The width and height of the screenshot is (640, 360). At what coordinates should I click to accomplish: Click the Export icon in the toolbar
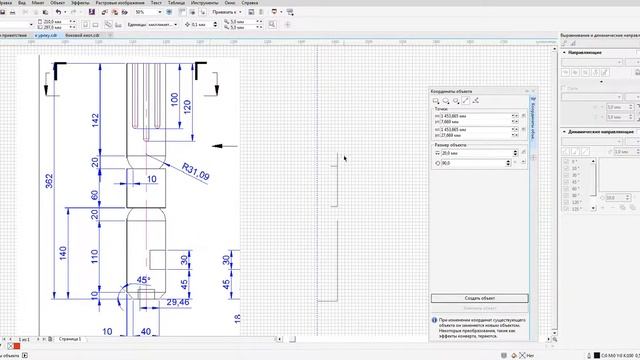click(115, 12)
